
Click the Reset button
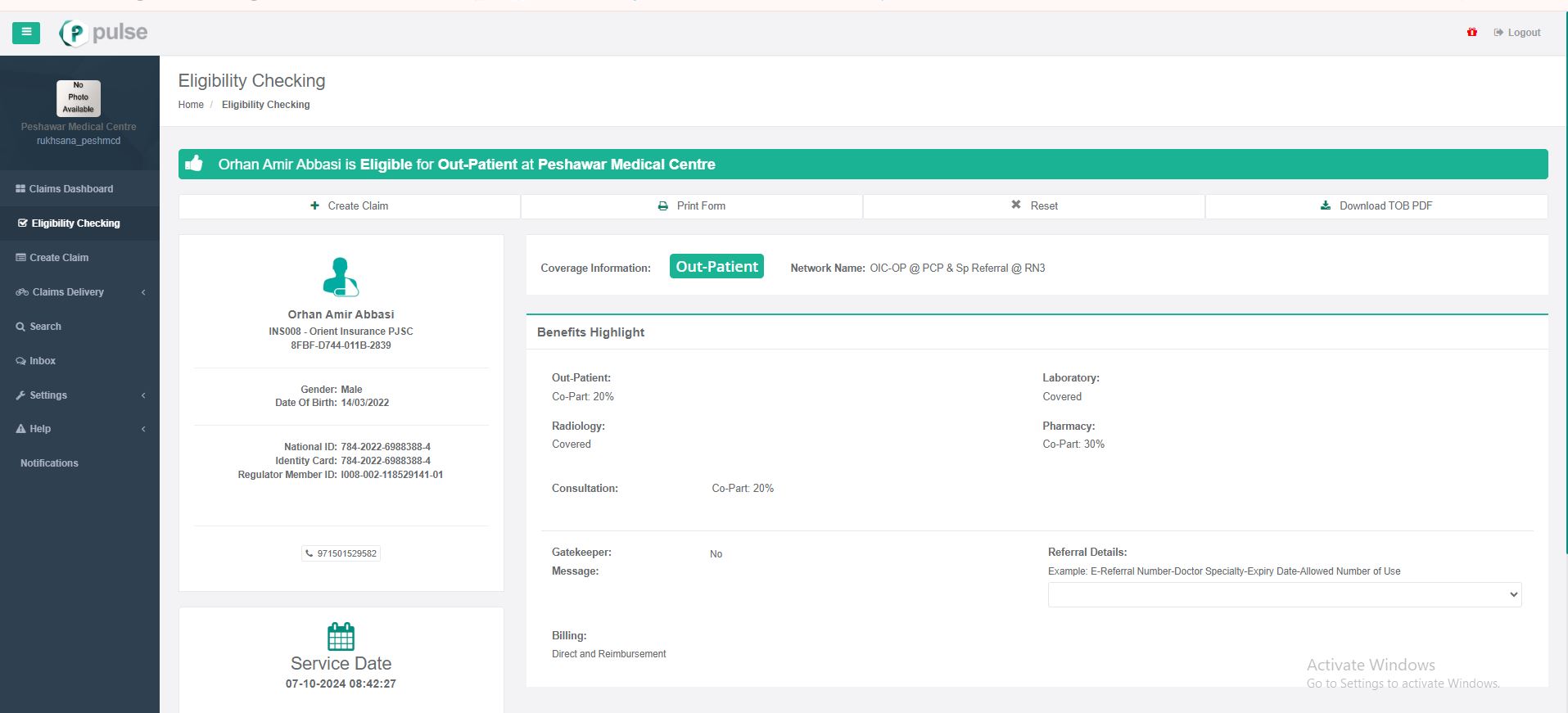pyautogui.click(x=1034, y=206)
